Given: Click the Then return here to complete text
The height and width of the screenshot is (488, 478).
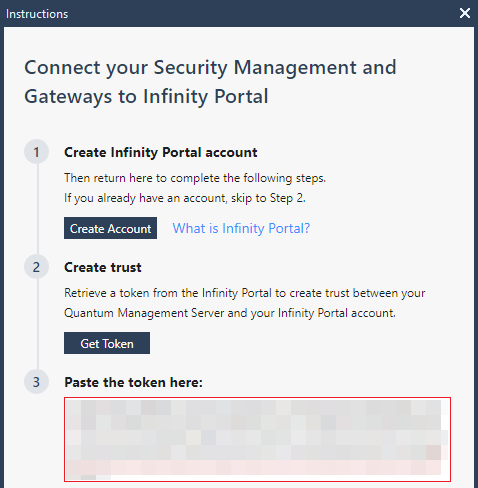Looking at the screenshot, I should coord(195,178).
